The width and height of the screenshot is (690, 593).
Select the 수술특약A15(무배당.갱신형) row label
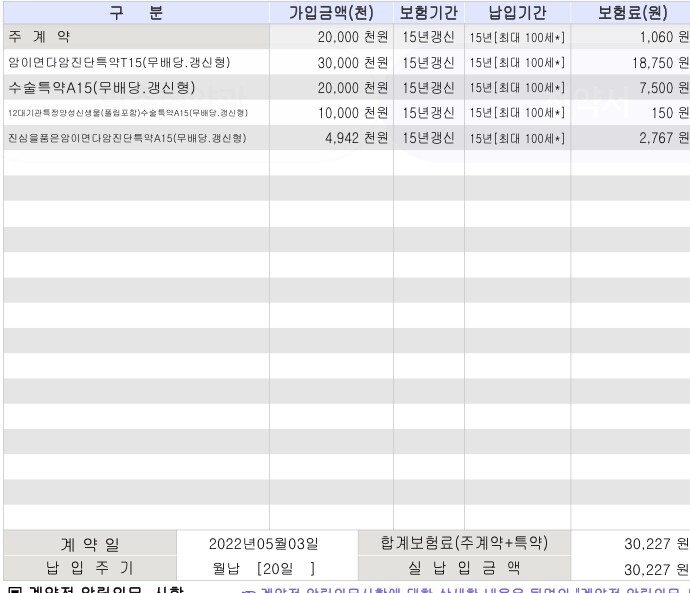pyautogui.click(x=102, y=88)
